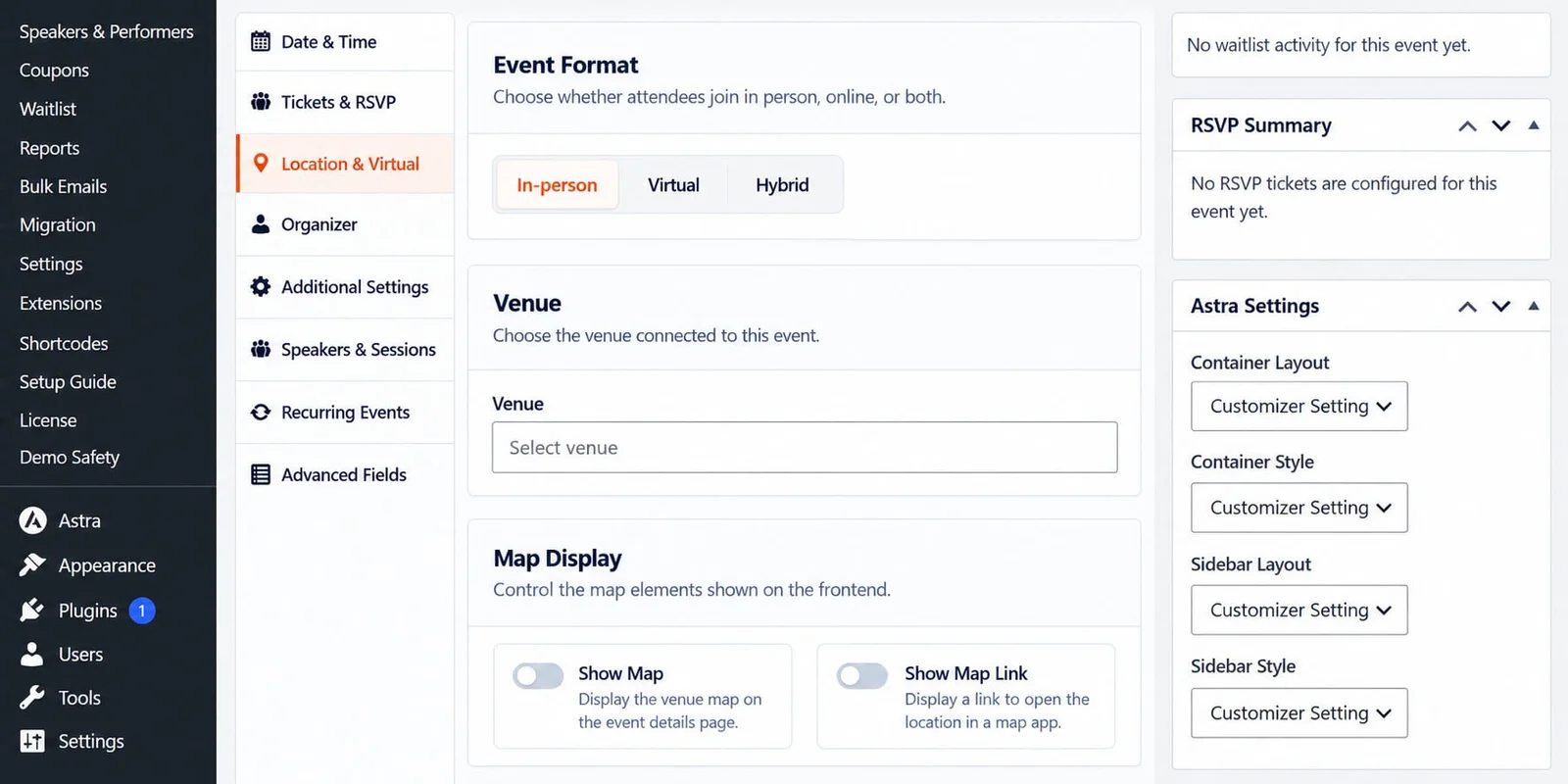Image resolution: width=1568 pixels, height=784 pixels.
Task: Open the Organizer tab
Action: pyautogui.click(x=345, y=224)
